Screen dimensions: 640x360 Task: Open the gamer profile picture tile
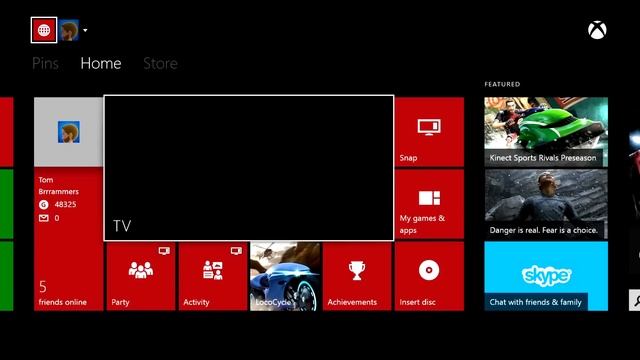click(x=69, y=132)
